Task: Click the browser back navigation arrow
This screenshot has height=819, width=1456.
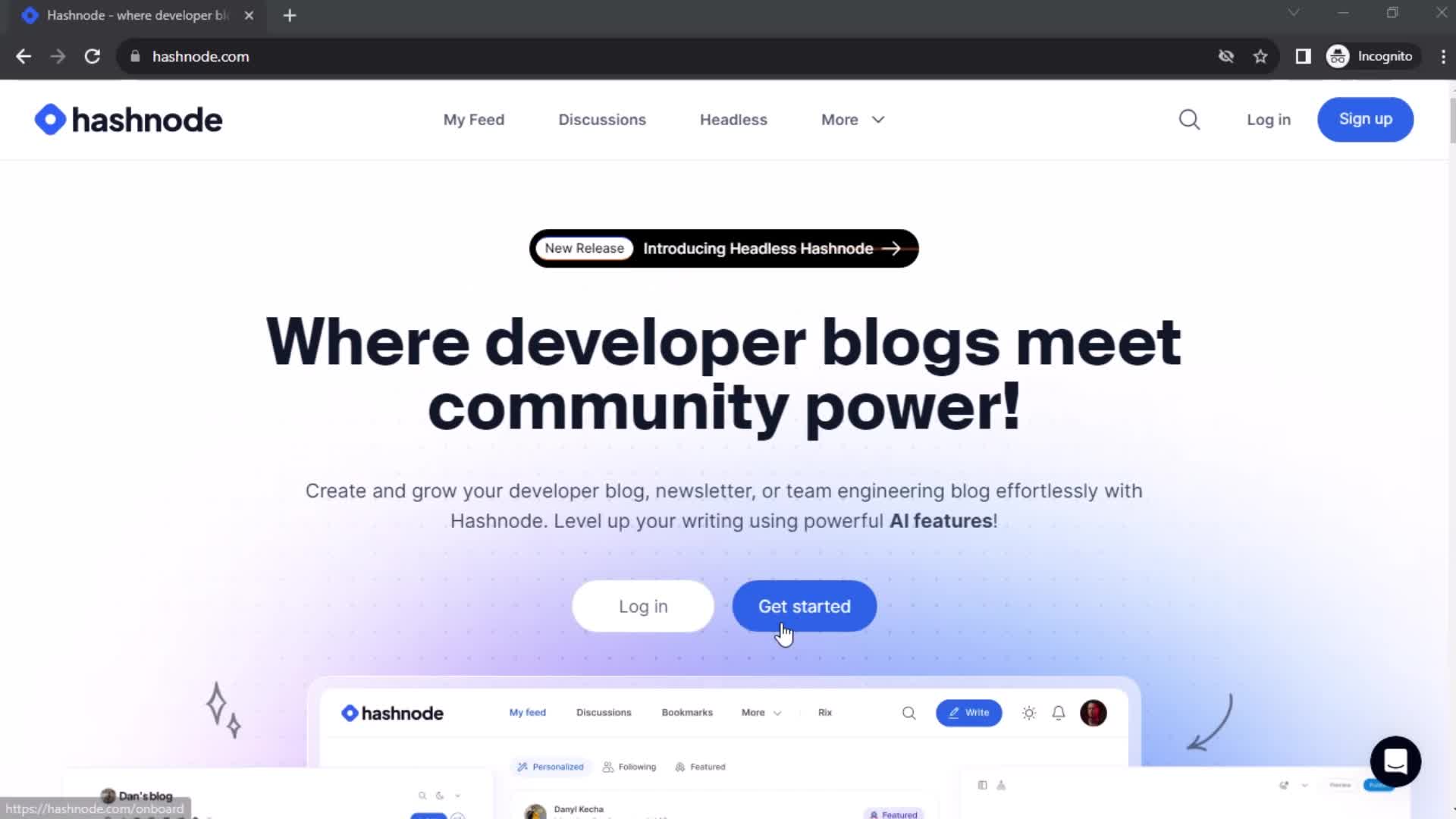Action: click(x=24, y=56)
